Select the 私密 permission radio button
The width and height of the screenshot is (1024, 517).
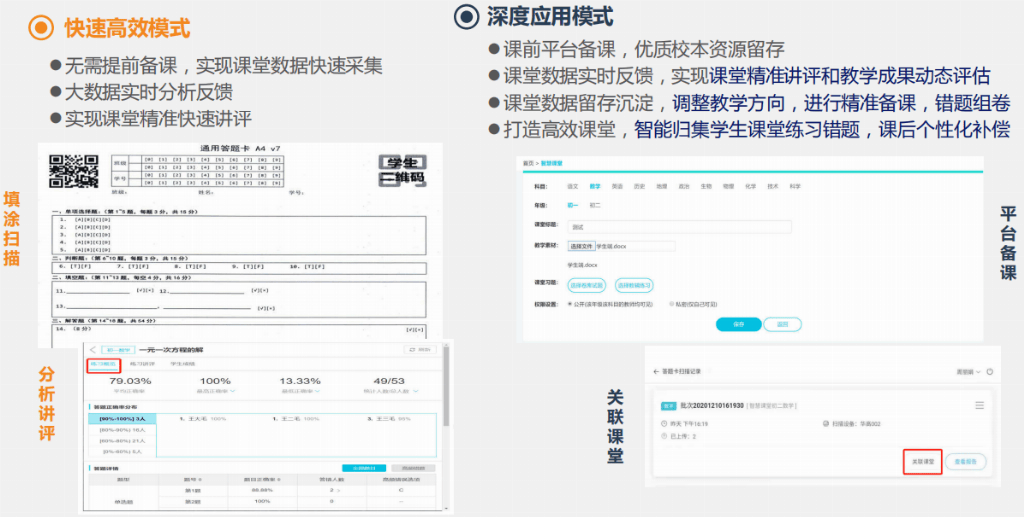[671, 303]
